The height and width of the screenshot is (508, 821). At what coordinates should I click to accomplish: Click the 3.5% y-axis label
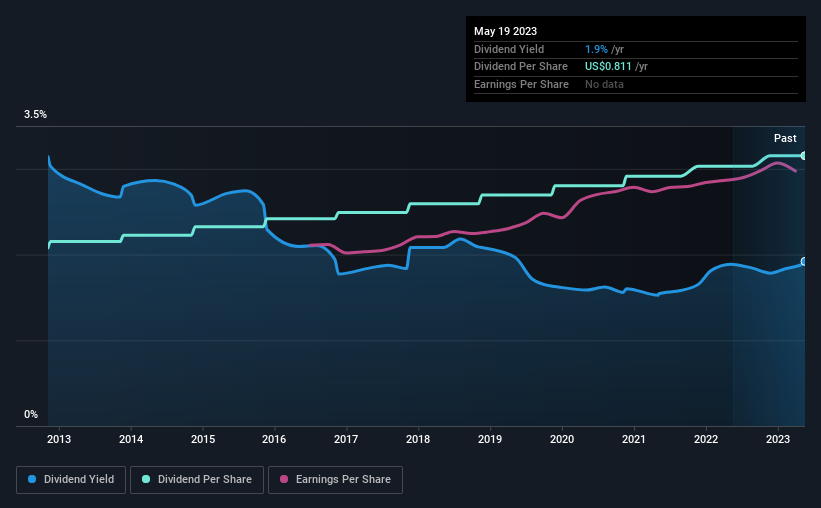36,116
